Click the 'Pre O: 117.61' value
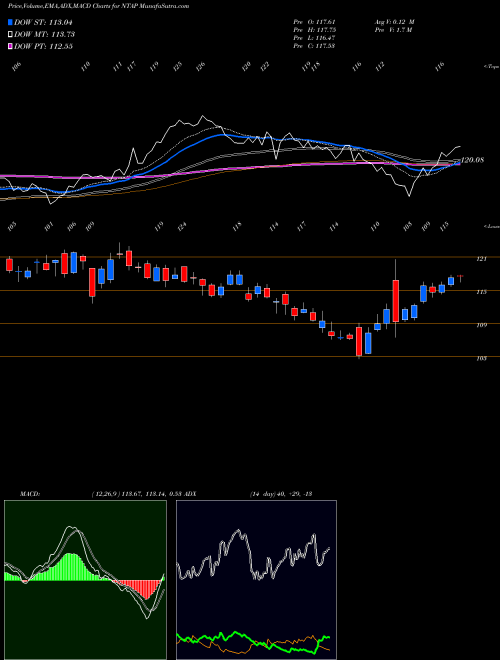The height and width of the screenshot is (660, 500). click(x=314, y=22)
